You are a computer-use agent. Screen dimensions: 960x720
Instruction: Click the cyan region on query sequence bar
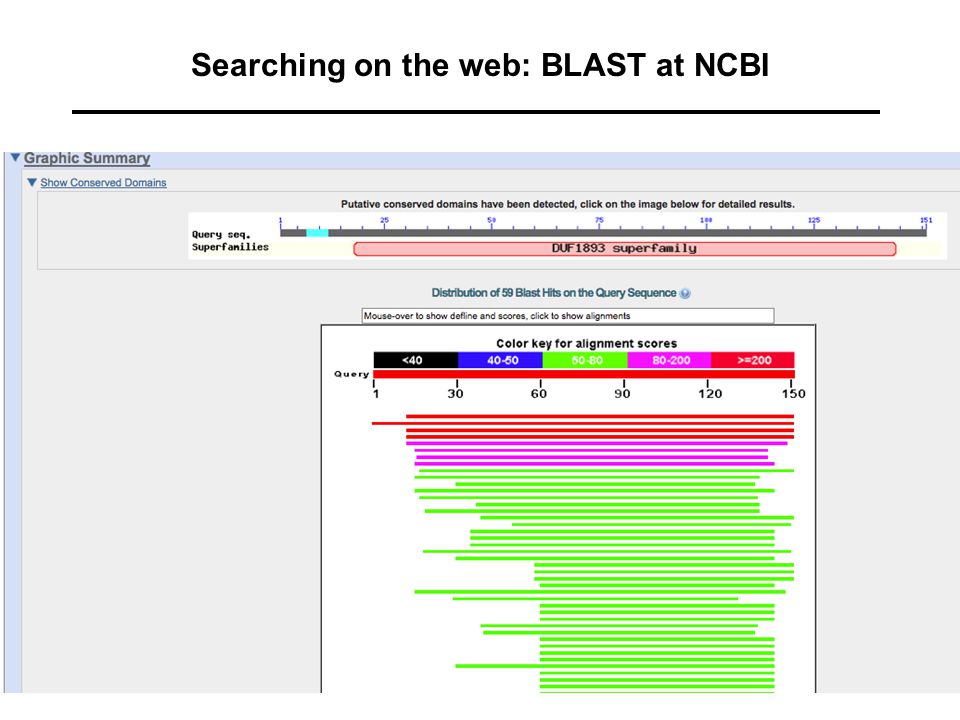click(317, 233)
